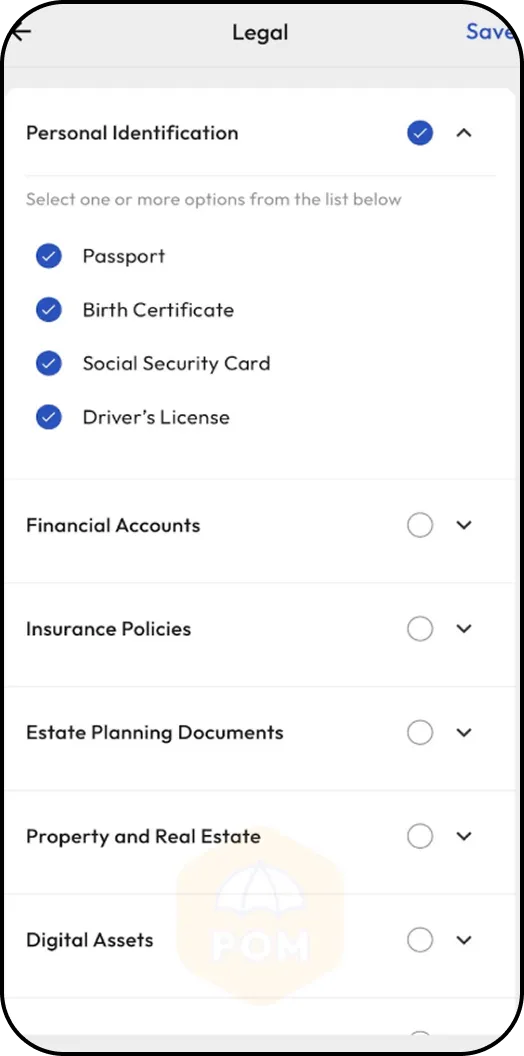Screen dimensions: 524x1056
Task: Go back using the arrow icon
Action: tap(22, 32)
